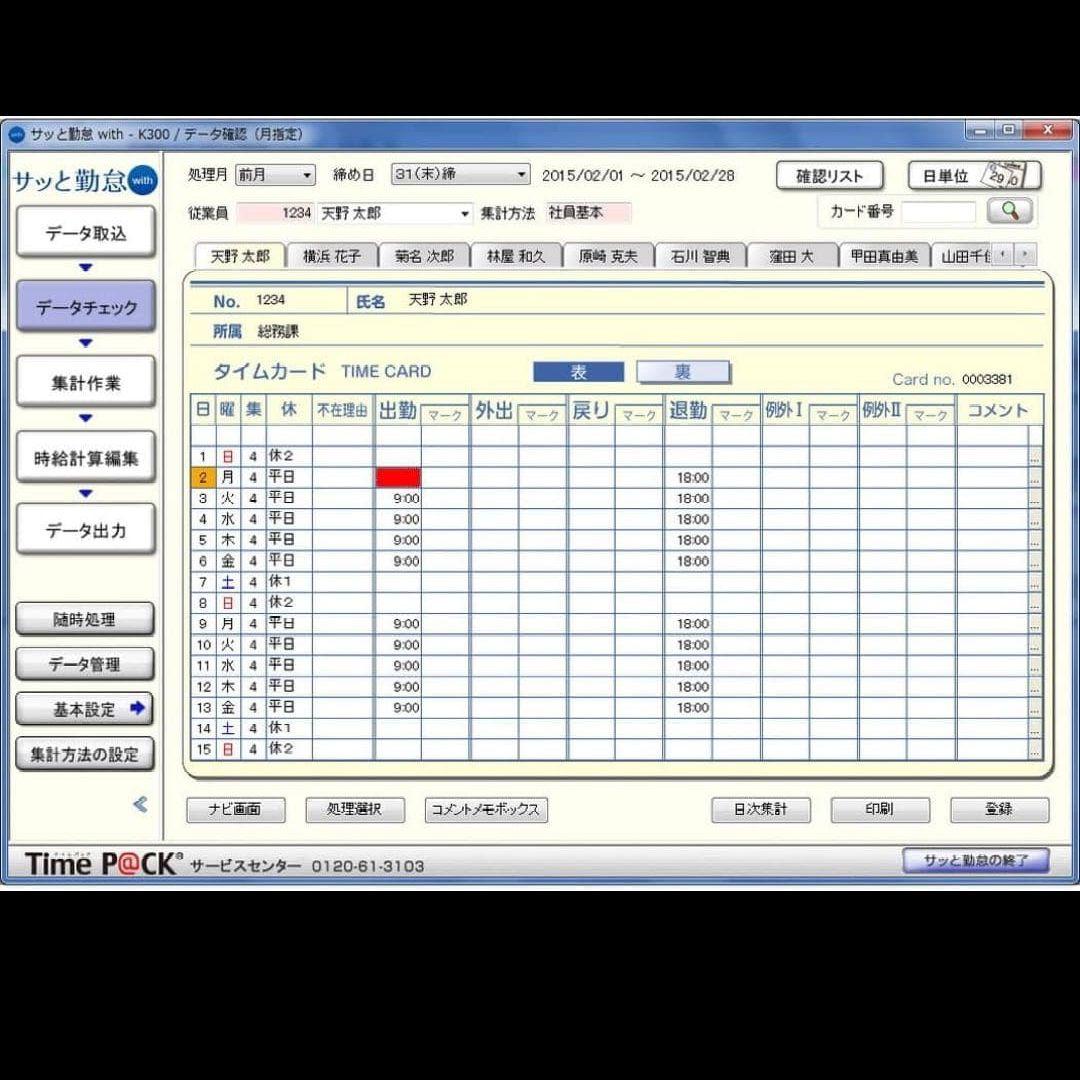Click the comment ellipsis on the 2日 row
1080x1080 pixels.
(x=1035, y=476)
